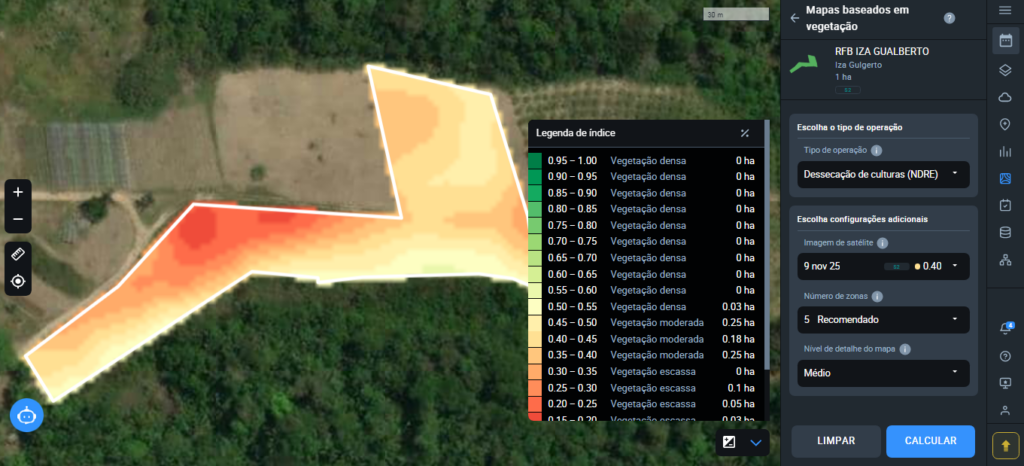Click the 0.95 – 1.00 legend color swatch
The width and height of the screenshot is (1024, 466).
[x=534, y=160]
